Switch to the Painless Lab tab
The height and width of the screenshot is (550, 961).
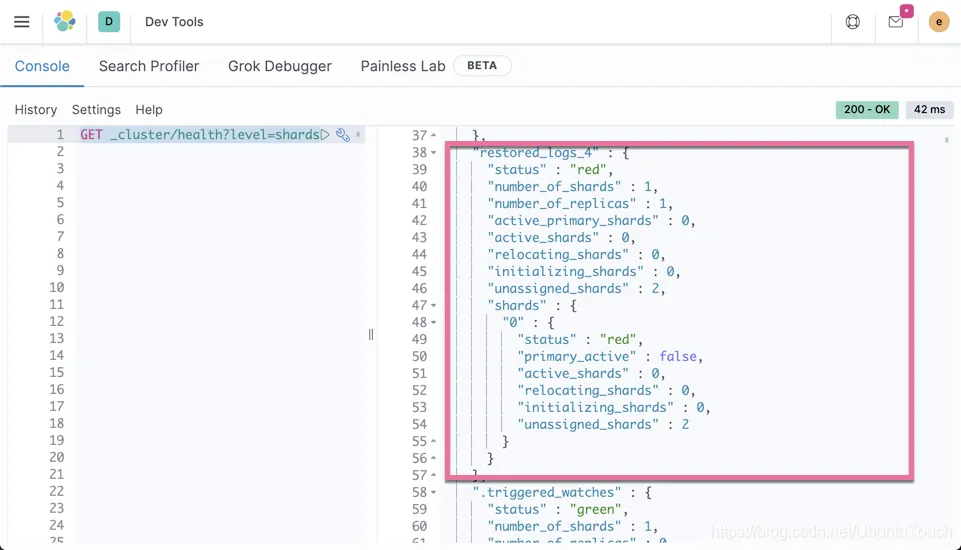(x=403, y=66)
